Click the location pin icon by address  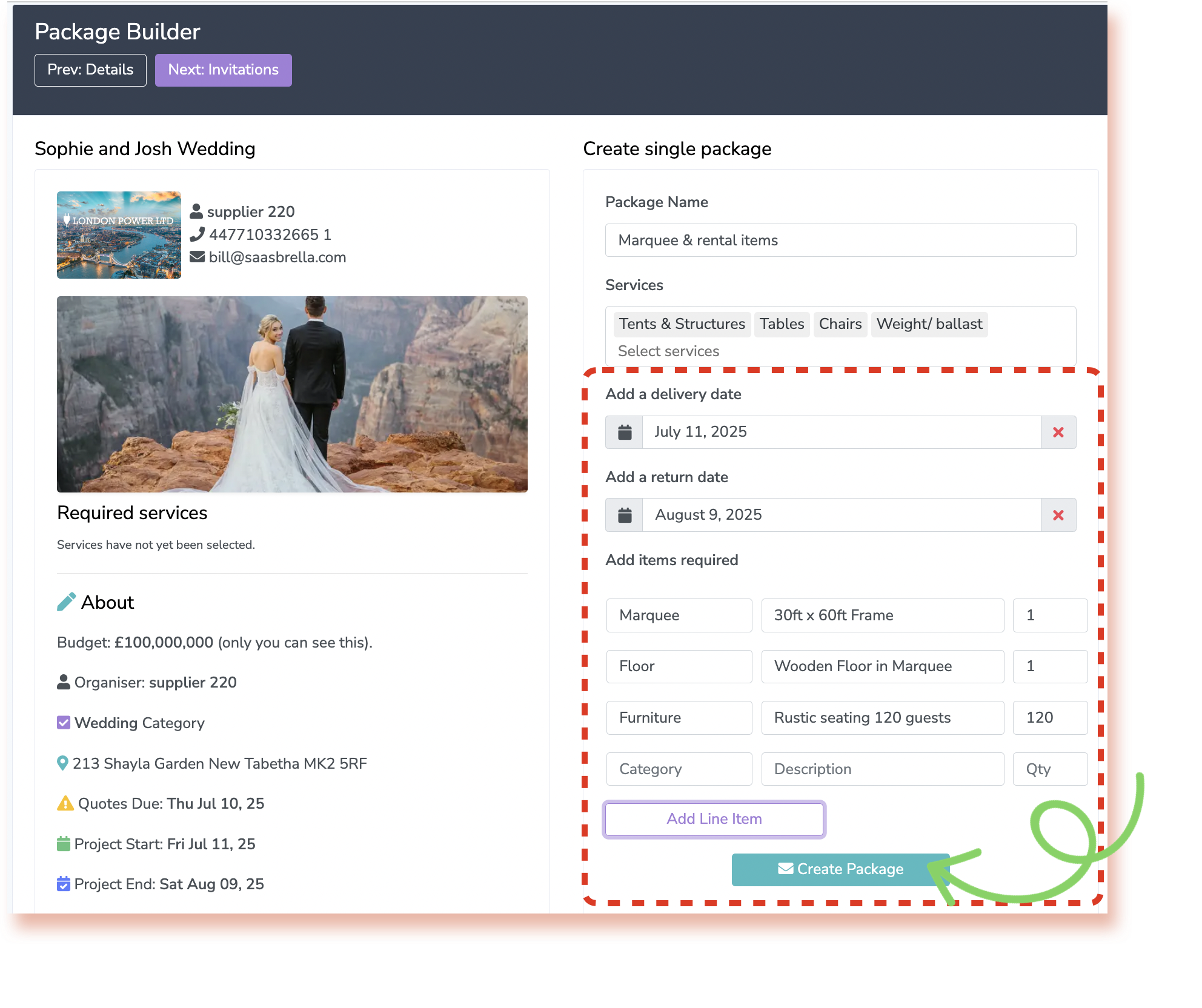tap(62, 763)
